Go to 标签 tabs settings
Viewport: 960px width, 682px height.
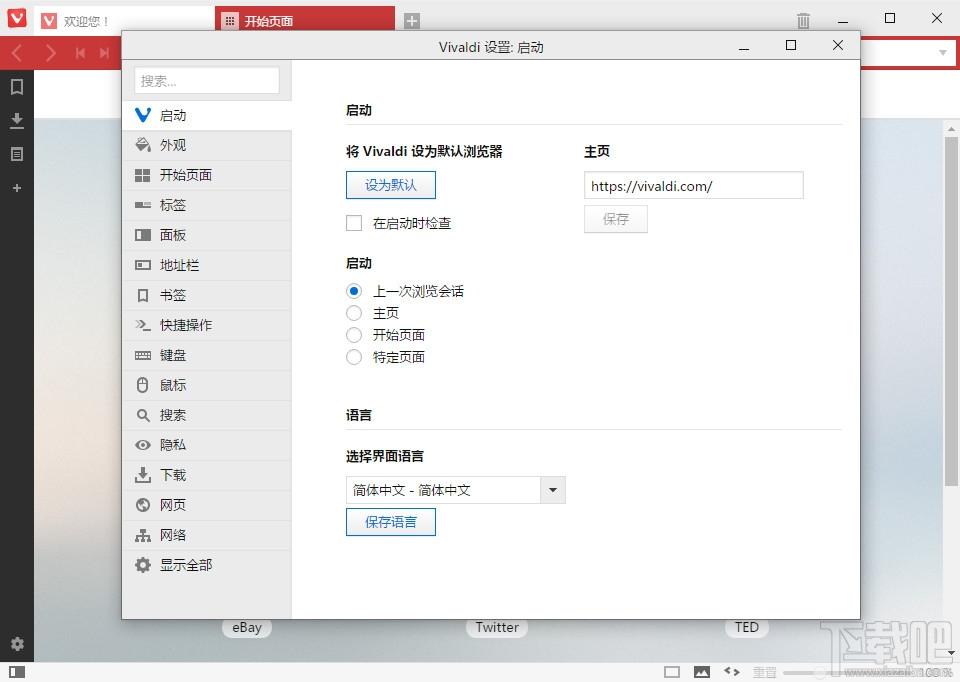207,205
